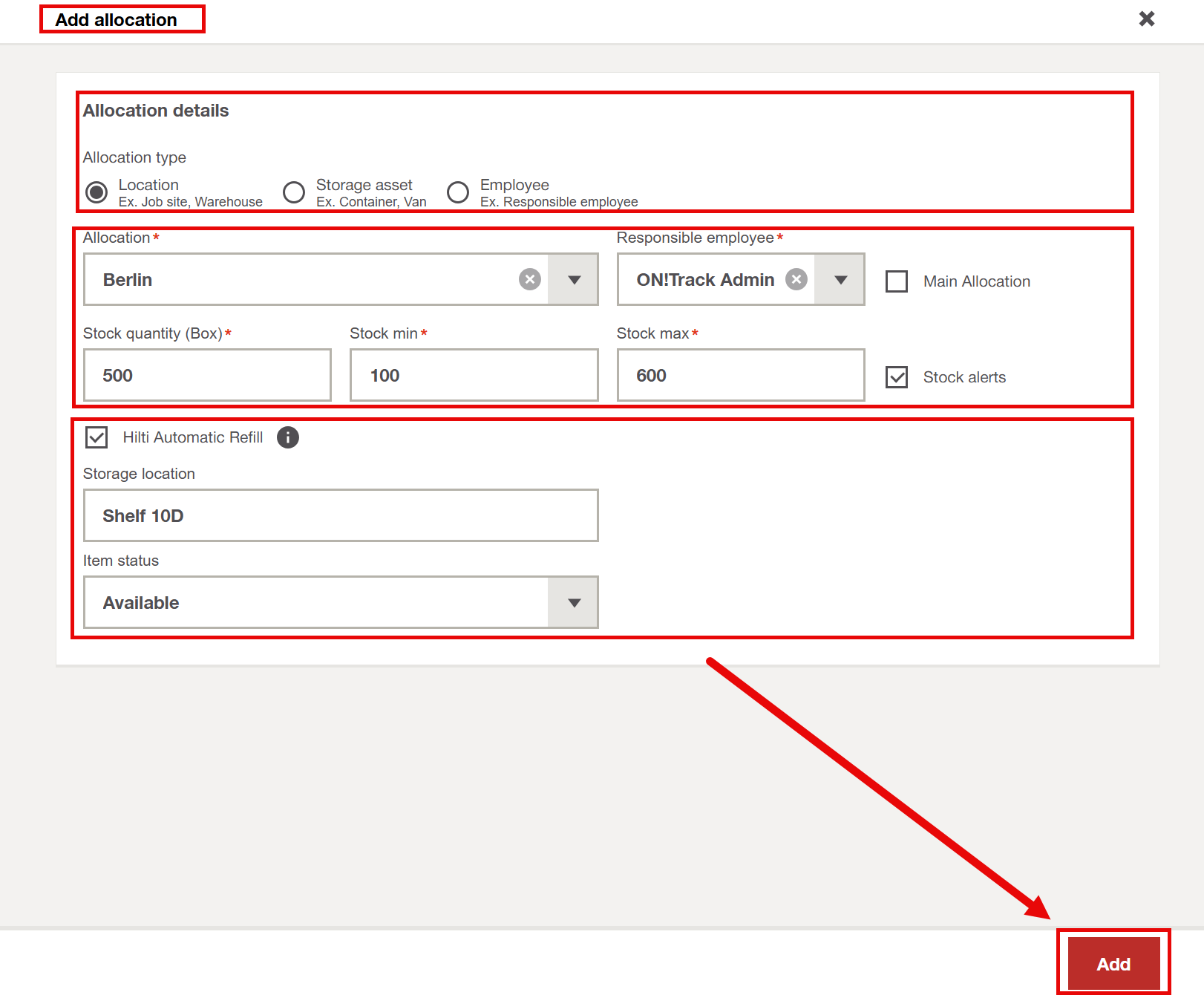The width and height of the screenshot is (1204, 995).
Task: Clear the Berlin allocation selection
Action: (529, 279)
